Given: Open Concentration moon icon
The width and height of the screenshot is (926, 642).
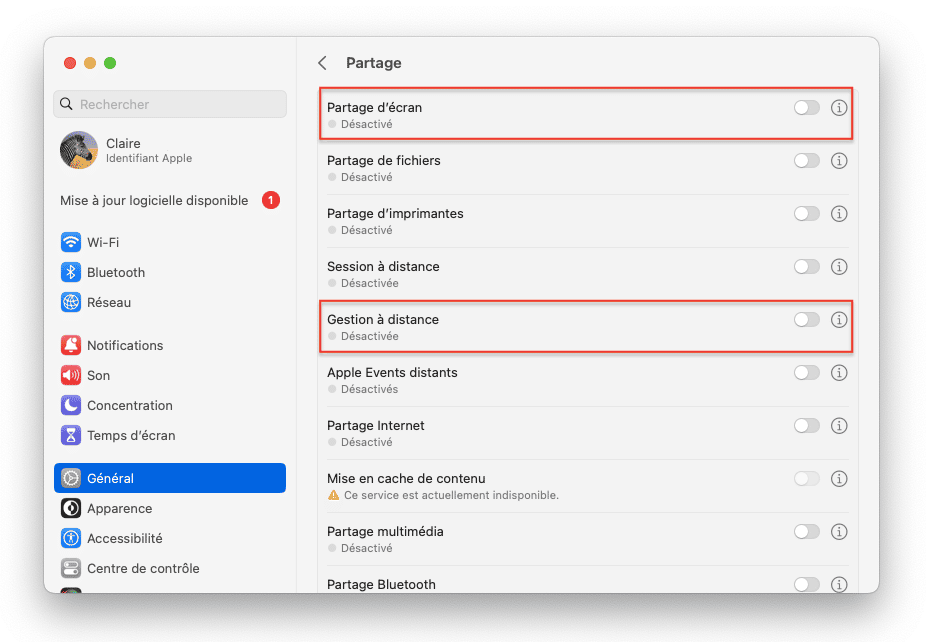Looking at the screenshot, I should pos(71,405).
